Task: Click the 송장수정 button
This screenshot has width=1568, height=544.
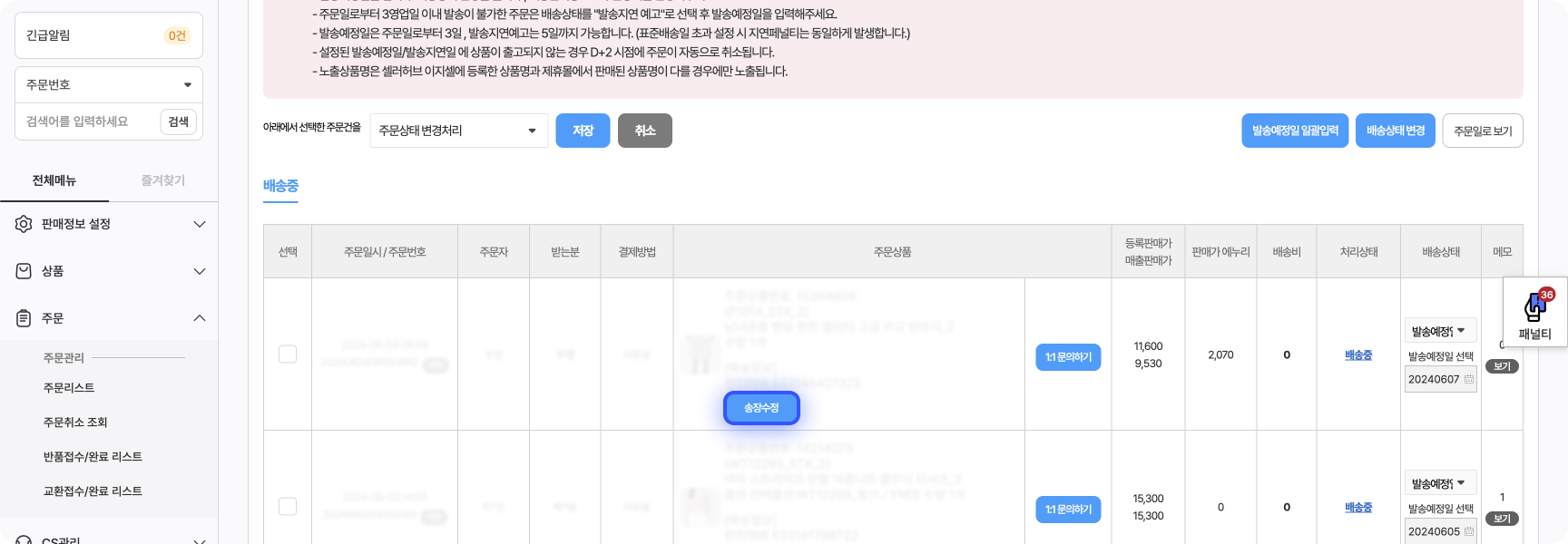Action: [761, 408]
